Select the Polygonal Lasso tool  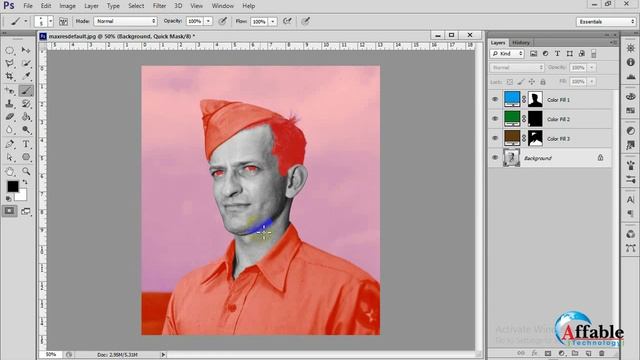10,63
